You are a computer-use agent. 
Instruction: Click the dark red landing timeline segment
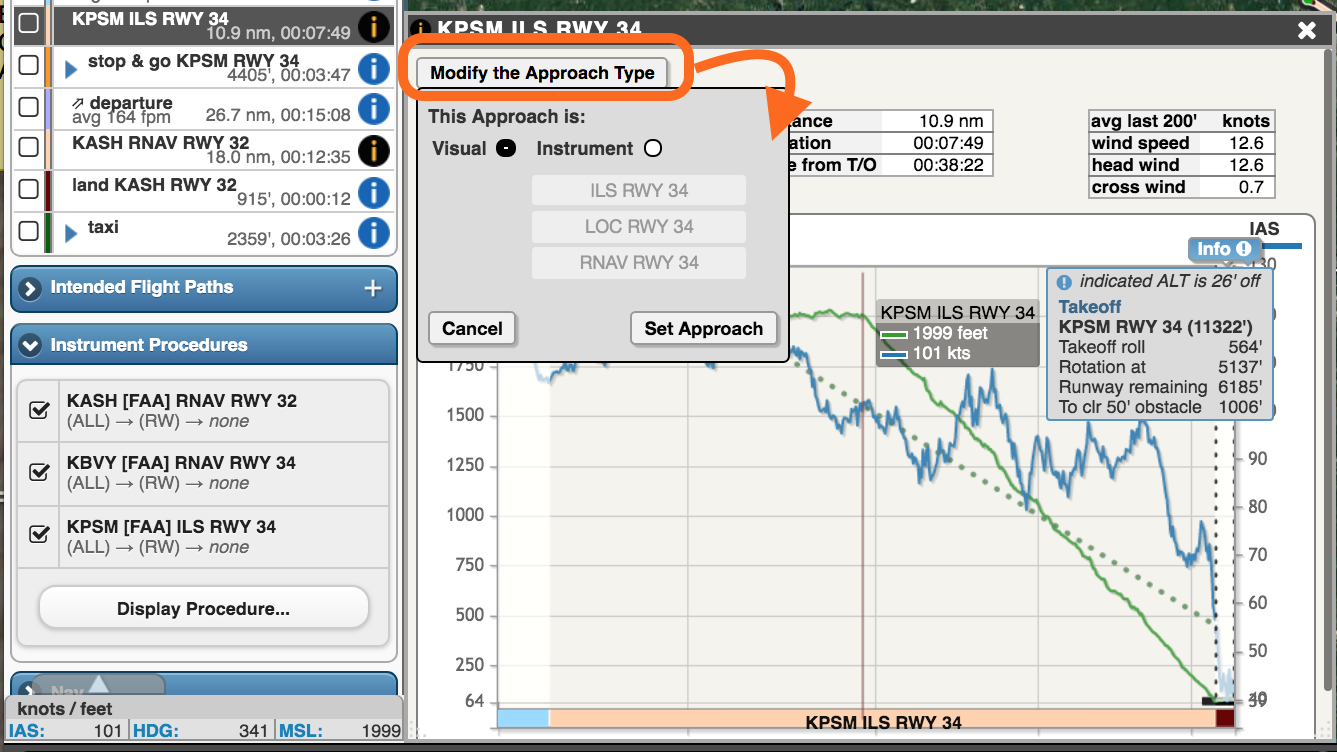[x=1225, y=718]
